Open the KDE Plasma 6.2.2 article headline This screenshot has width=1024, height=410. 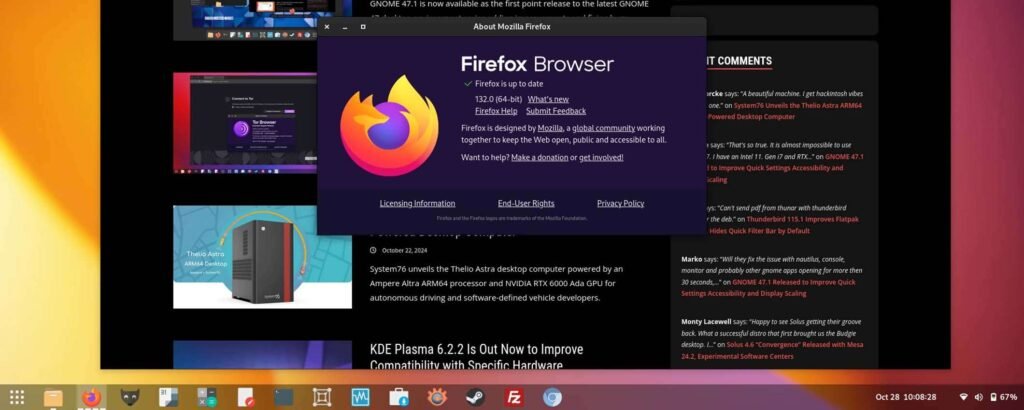coord(477,357)
